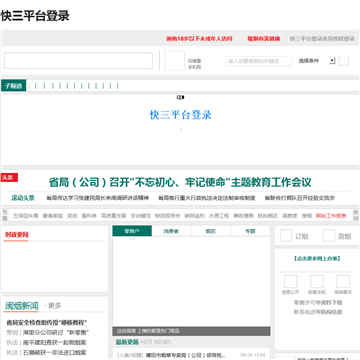Select the 专题 tab
The image size is (360, 360).
(250, 231)
